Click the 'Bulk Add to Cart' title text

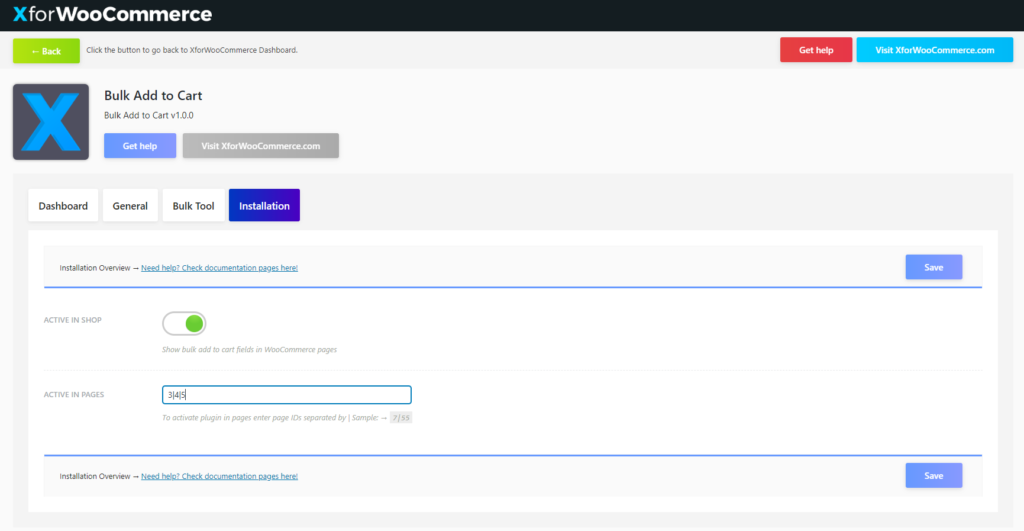click(153, 95)
